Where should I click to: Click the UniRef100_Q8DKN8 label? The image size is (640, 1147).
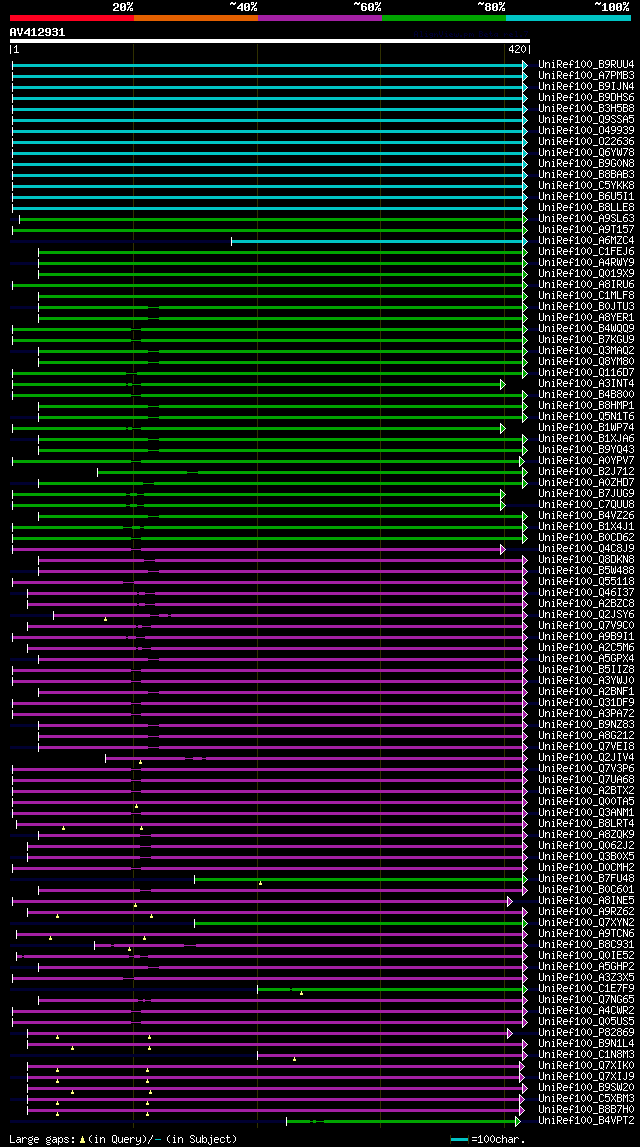[x=586, y=560]
